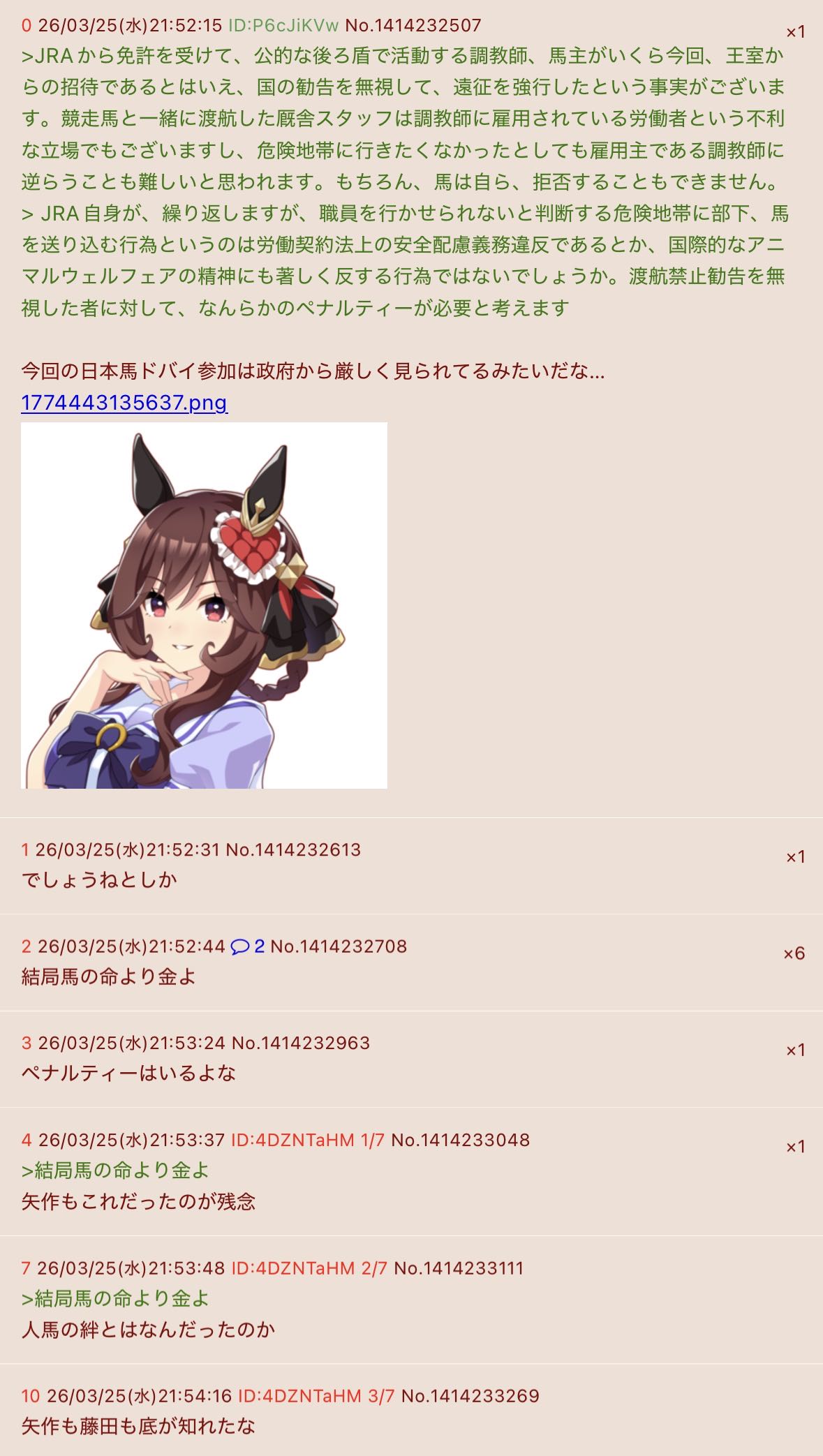
Task: Click the reply bubble icon on post 2
Action: pos(239,946)
